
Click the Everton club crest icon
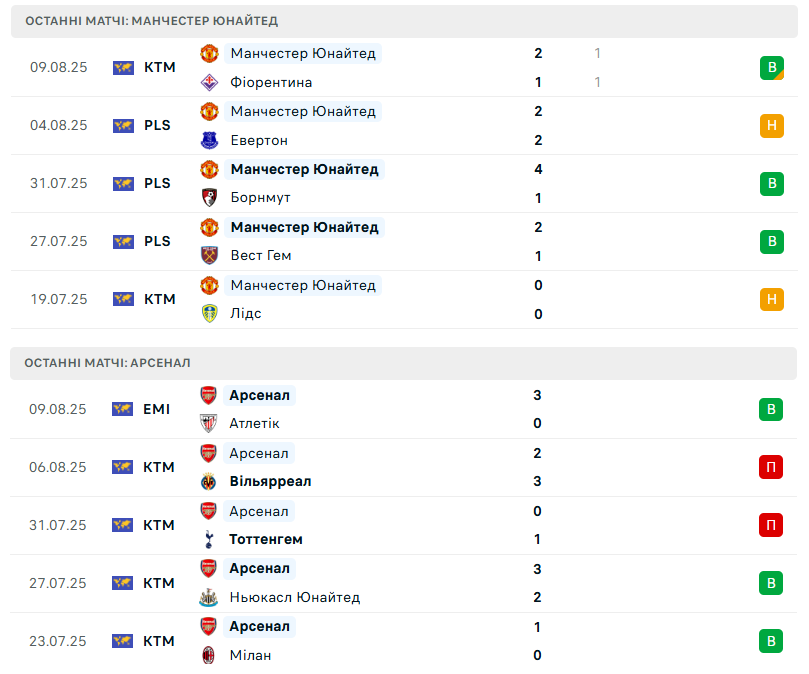pyautogui.click(x=209, y=140)
